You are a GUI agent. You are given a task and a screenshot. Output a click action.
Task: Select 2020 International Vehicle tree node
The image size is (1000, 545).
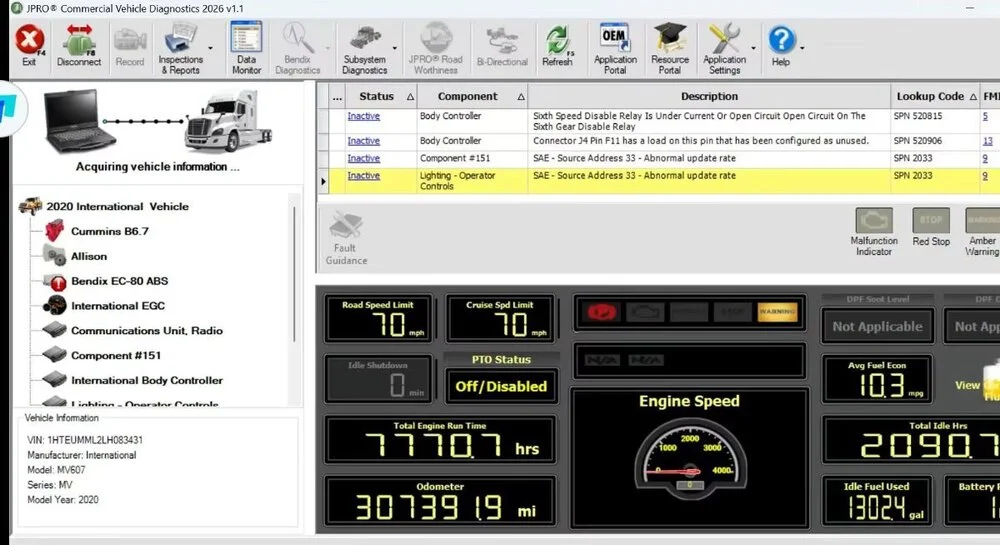click(117, 207)
